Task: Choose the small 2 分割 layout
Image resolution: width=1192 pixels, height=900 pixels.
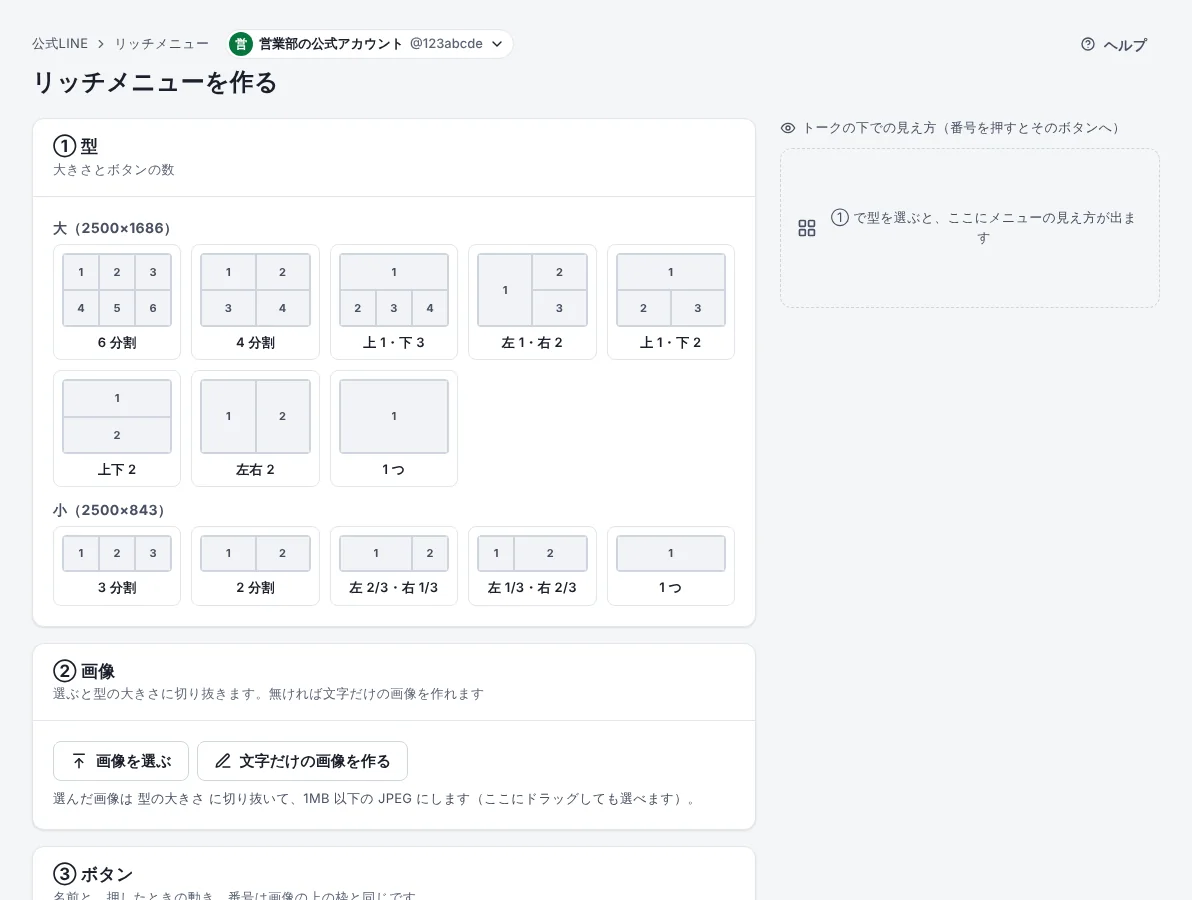Action: pyautogui.click(x=255, y=566)
